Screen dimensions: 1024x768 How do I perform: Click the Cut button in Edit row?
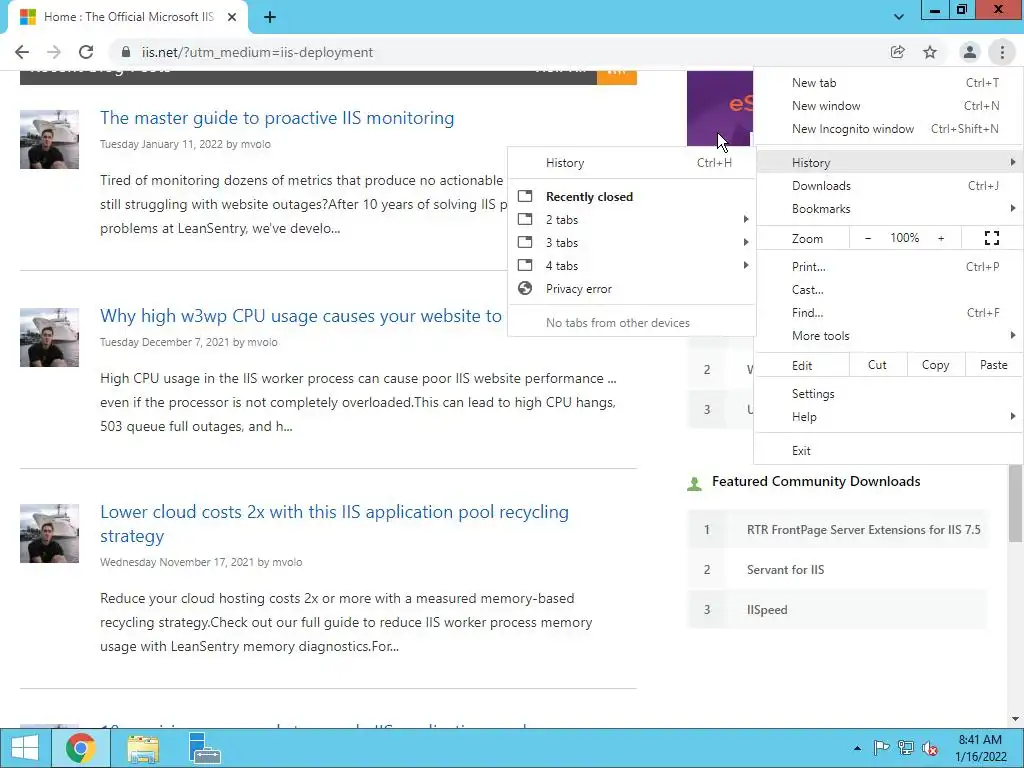pyautogui.click(x=878, y=365)
